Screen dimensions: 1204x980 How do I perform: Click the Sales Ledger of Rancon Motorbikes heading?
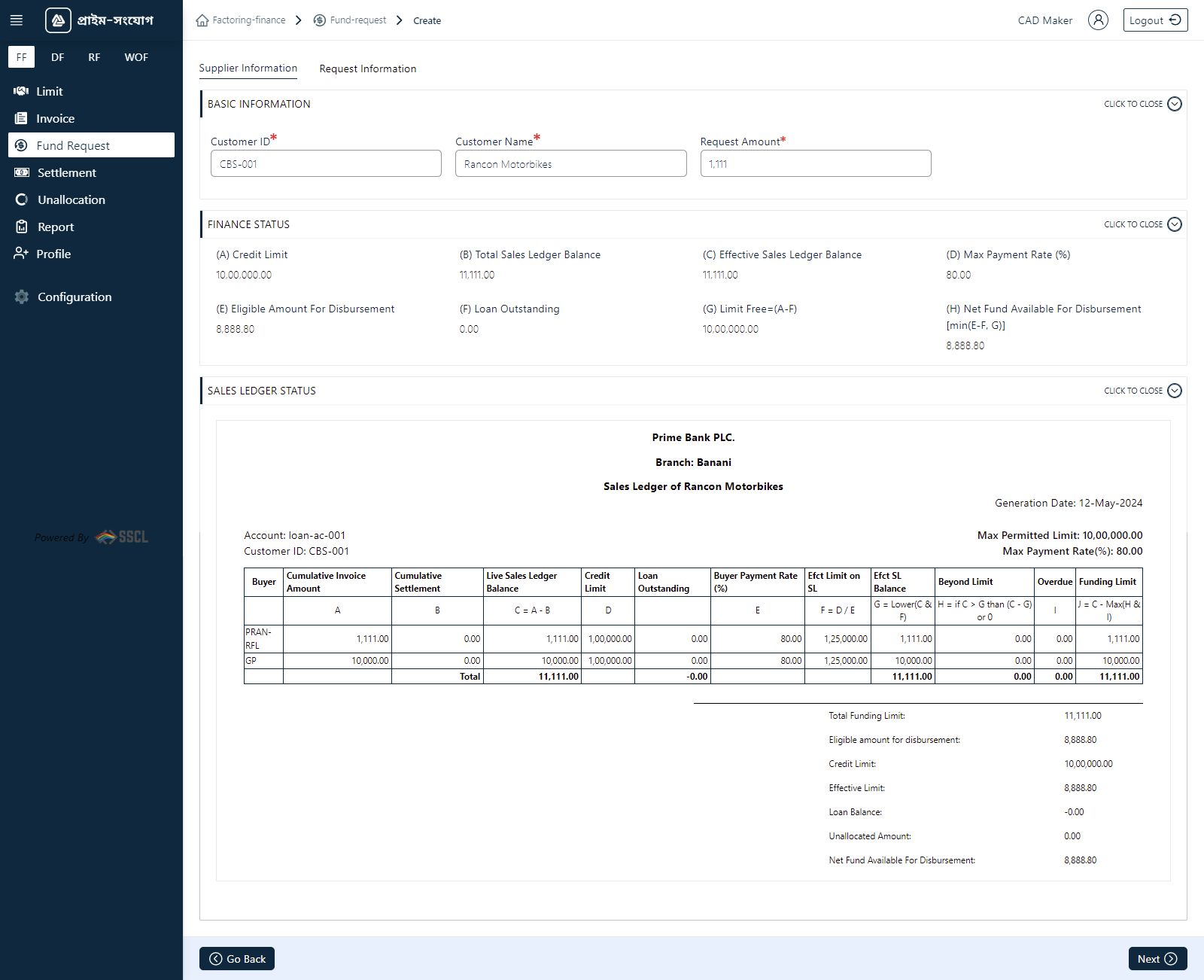pyautogui.click(x=693, y=486)
